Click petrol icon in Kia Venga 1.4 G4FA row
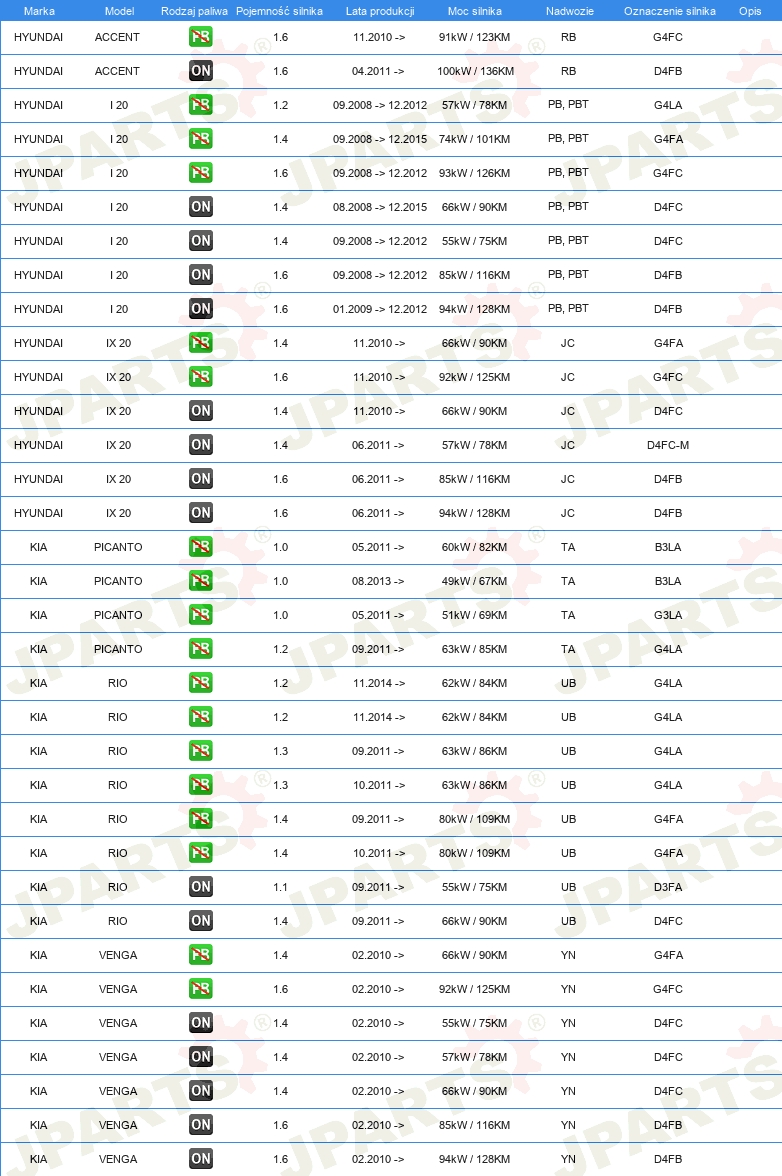The height and width of the screenshot is (1176, 782). pyautogui.click(x=200, y=955)
